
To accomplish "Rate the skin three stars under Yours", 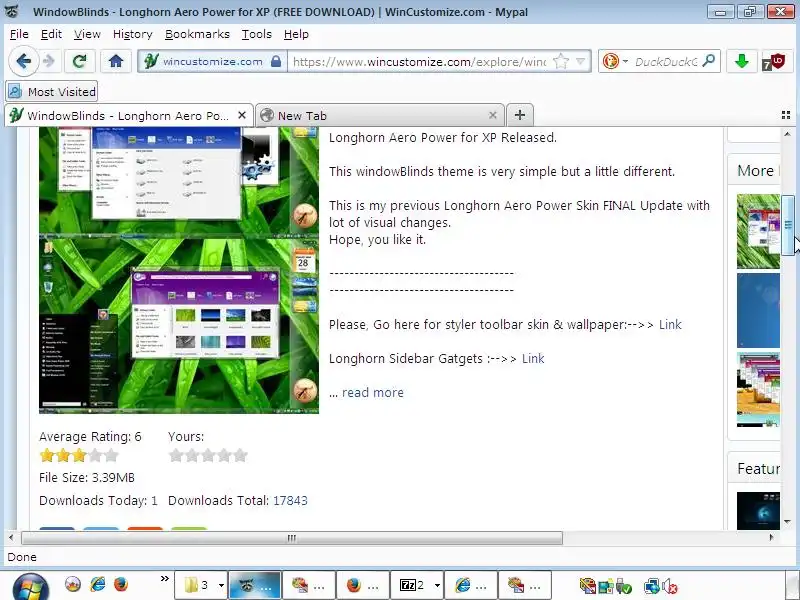I will point(208,455).
